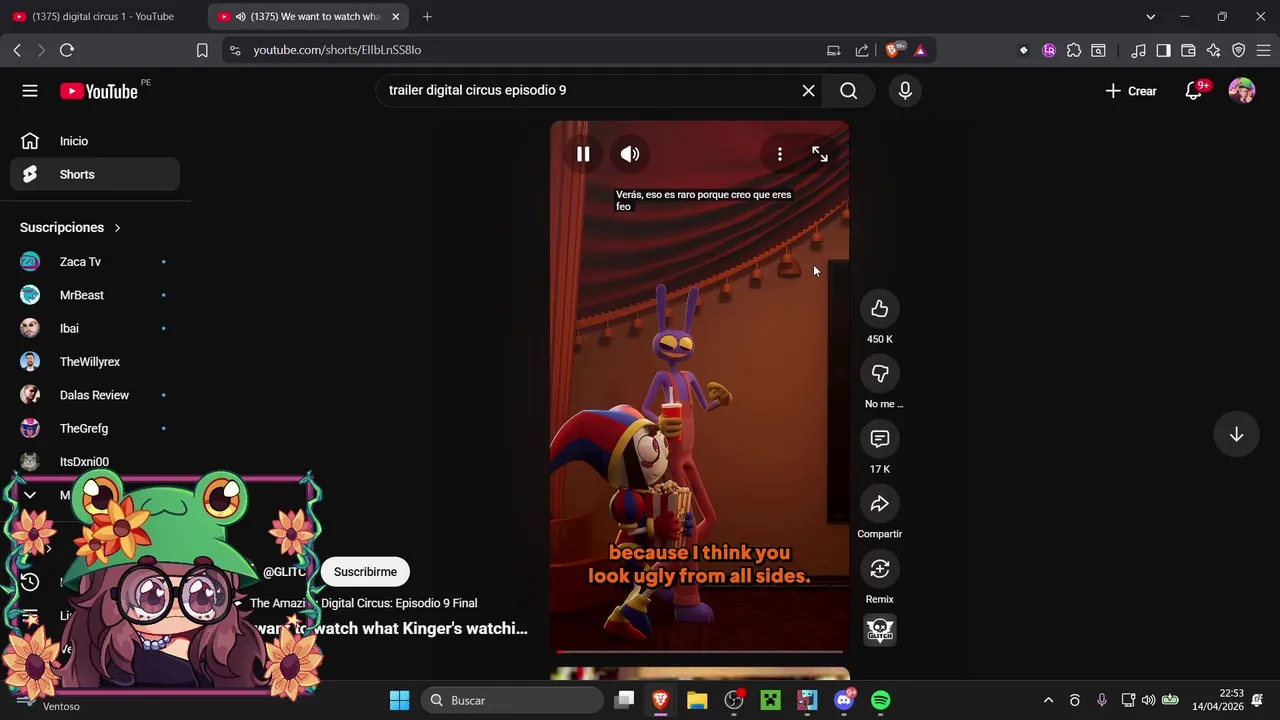The width and height of the screenshot is (1280, 720).
Task: Open the Zaca Tv channel
Action: tap(95, 262)
